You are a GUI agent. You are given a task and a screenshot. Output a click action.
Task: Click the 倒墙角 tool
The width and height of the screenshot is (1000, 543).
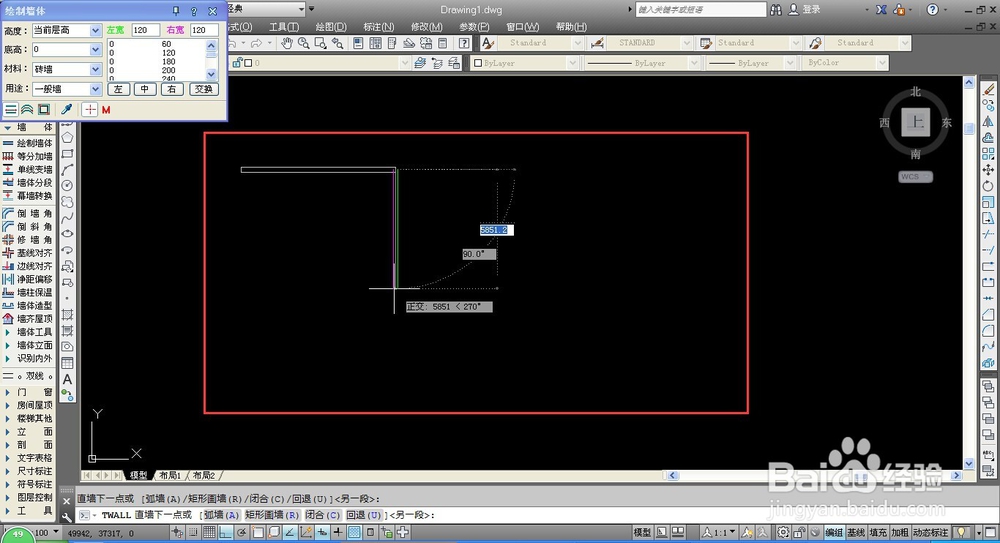pyautogui.click(x=28, y=214)
